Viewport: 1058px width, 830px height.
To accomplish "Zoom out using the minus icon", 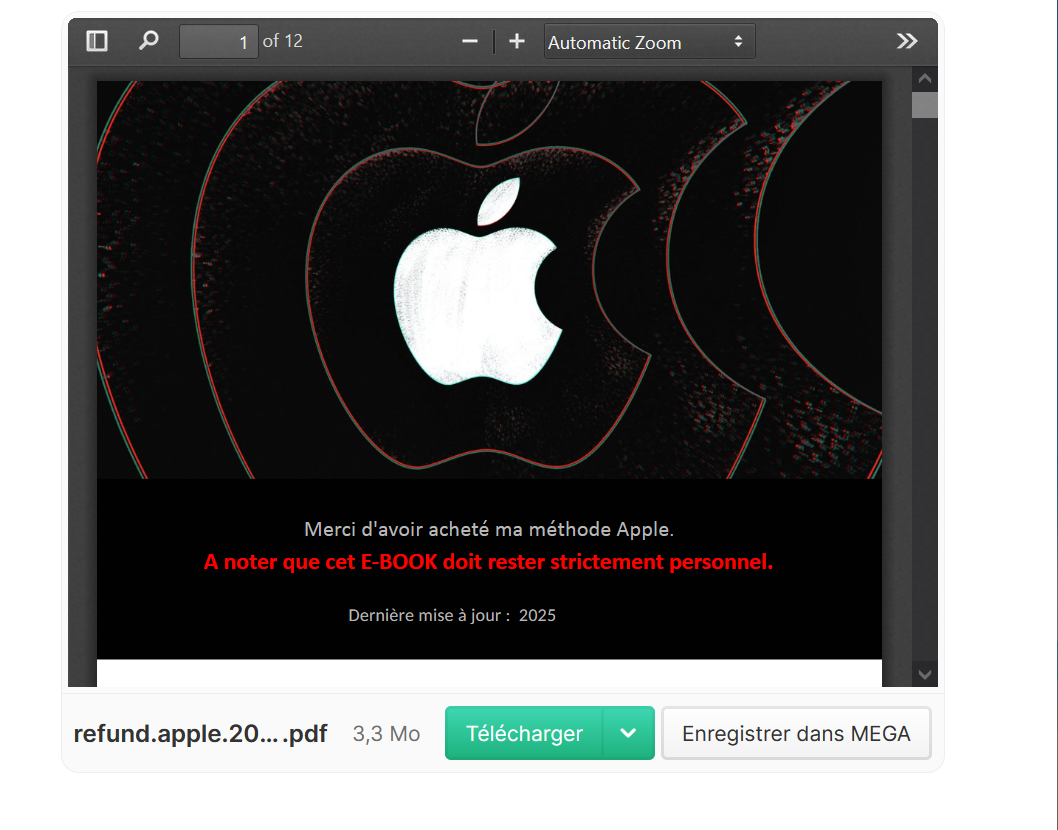I will pos(469,41).
